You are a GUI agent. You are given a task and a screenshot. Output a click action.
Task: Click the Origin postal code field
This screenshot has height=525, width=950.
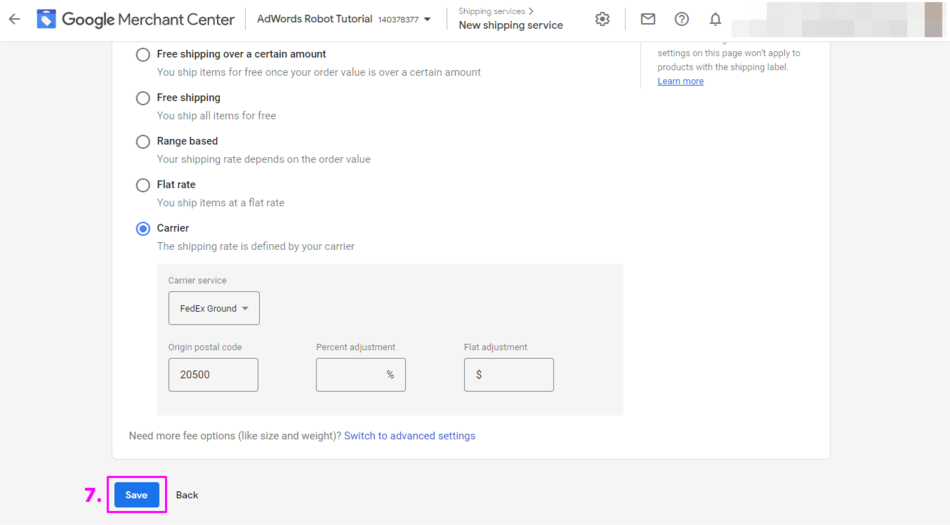pos(213,375)
